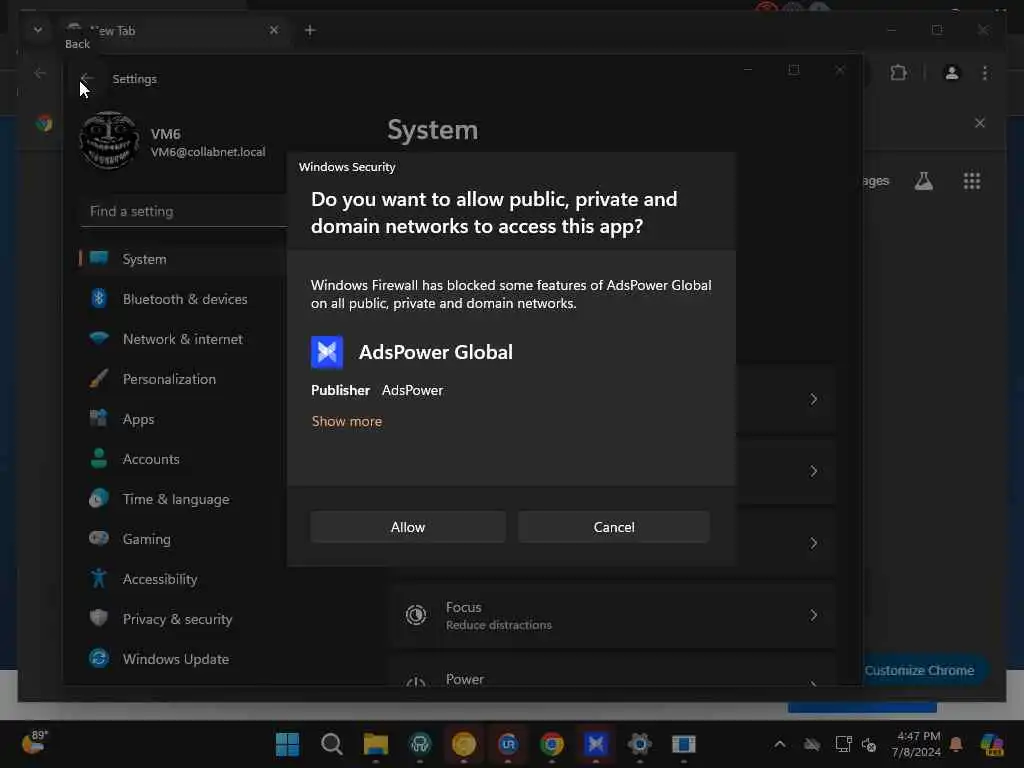Open Google apps grid icon
The height and width of the screenshot is (768, 1024).
[x=972, y=181]
